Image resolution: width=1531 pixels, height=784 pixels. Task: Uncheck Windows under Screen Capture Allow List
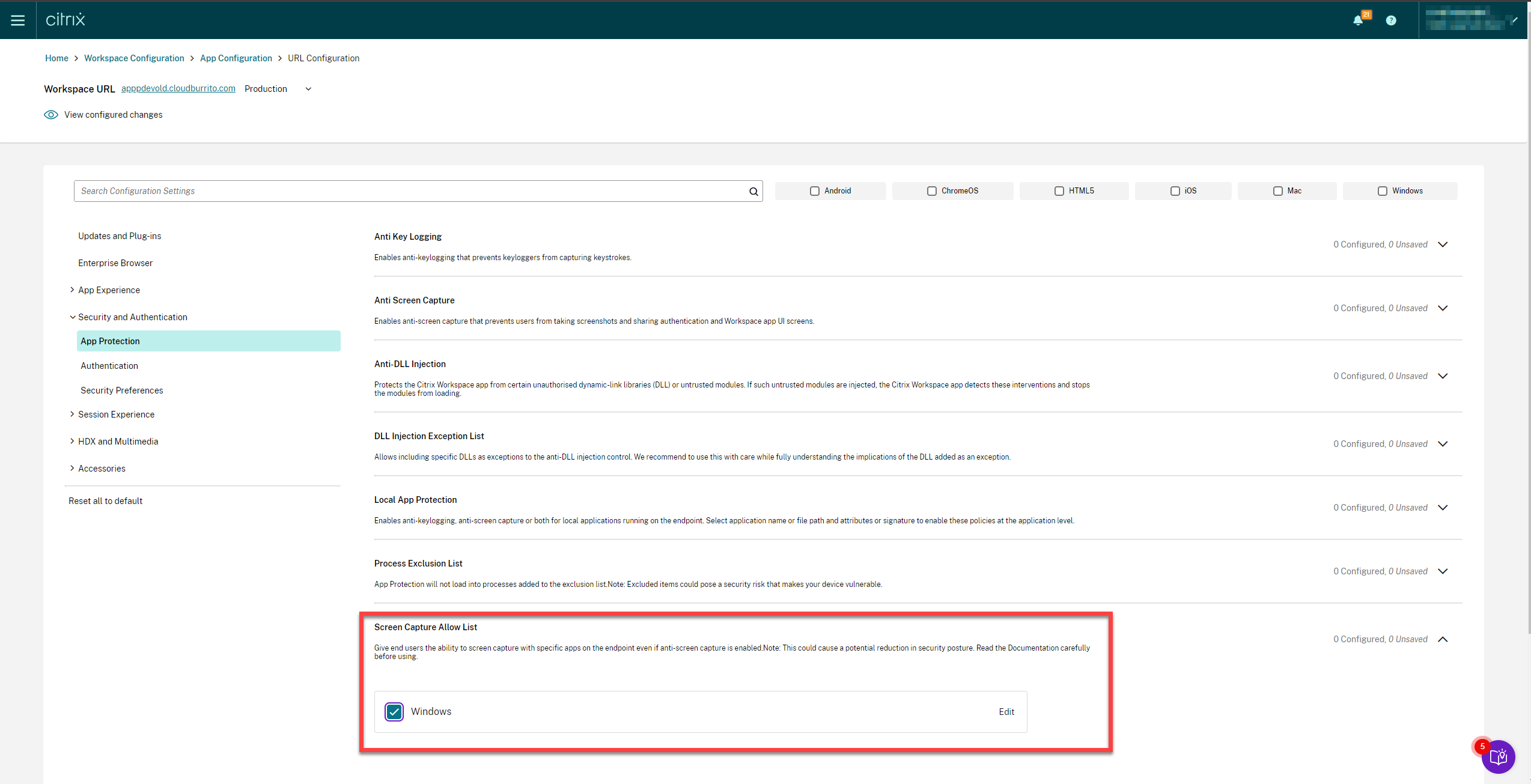coord(394,712)
